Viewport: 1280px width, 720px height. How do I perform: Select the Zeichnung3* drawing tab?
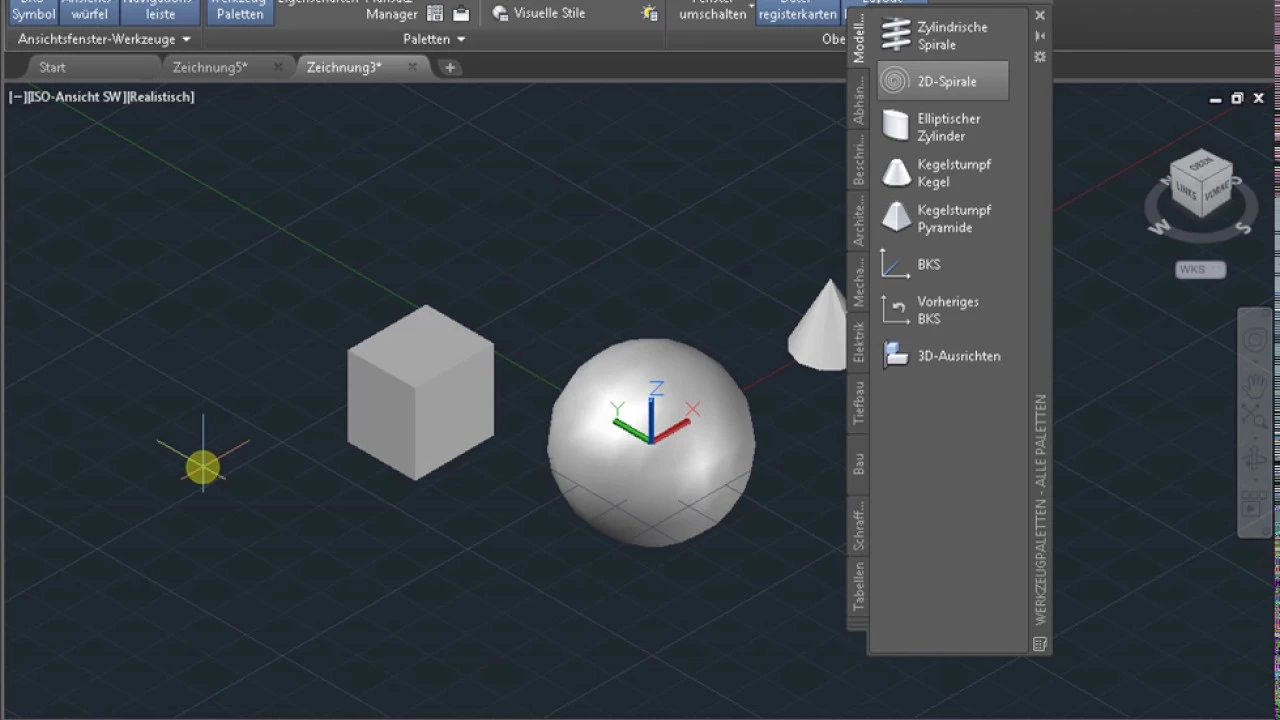pos(344,67)
